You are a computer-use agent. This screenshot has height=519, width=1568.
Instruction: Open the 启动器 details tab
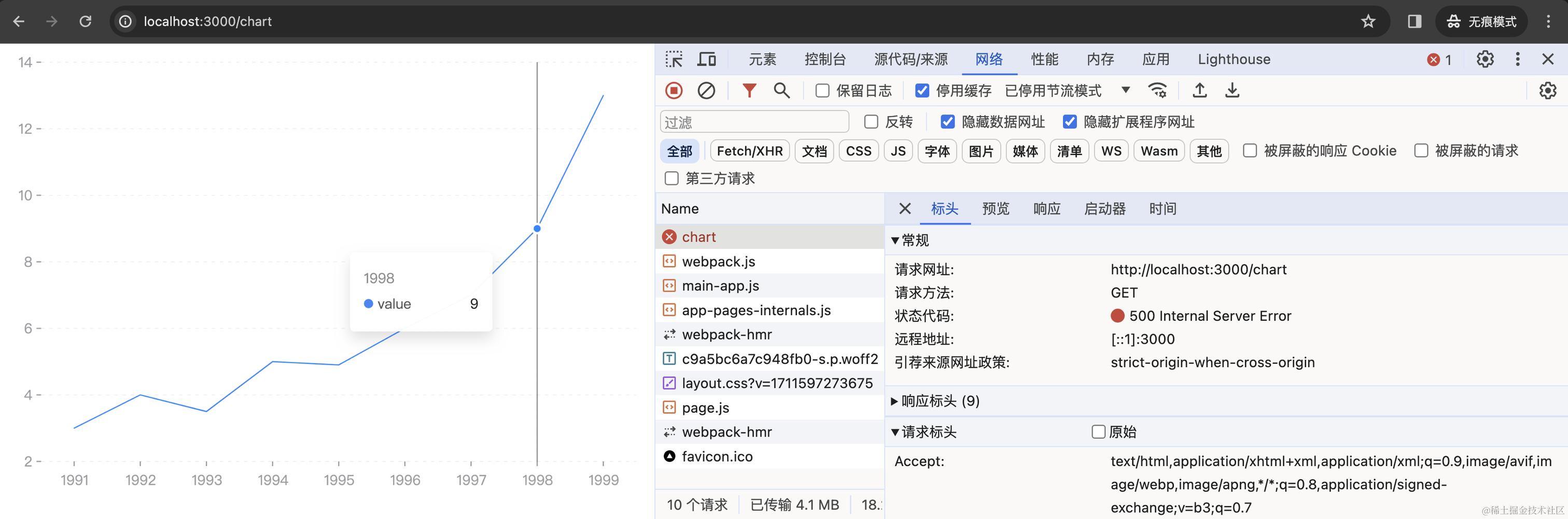coord(1105,209)
